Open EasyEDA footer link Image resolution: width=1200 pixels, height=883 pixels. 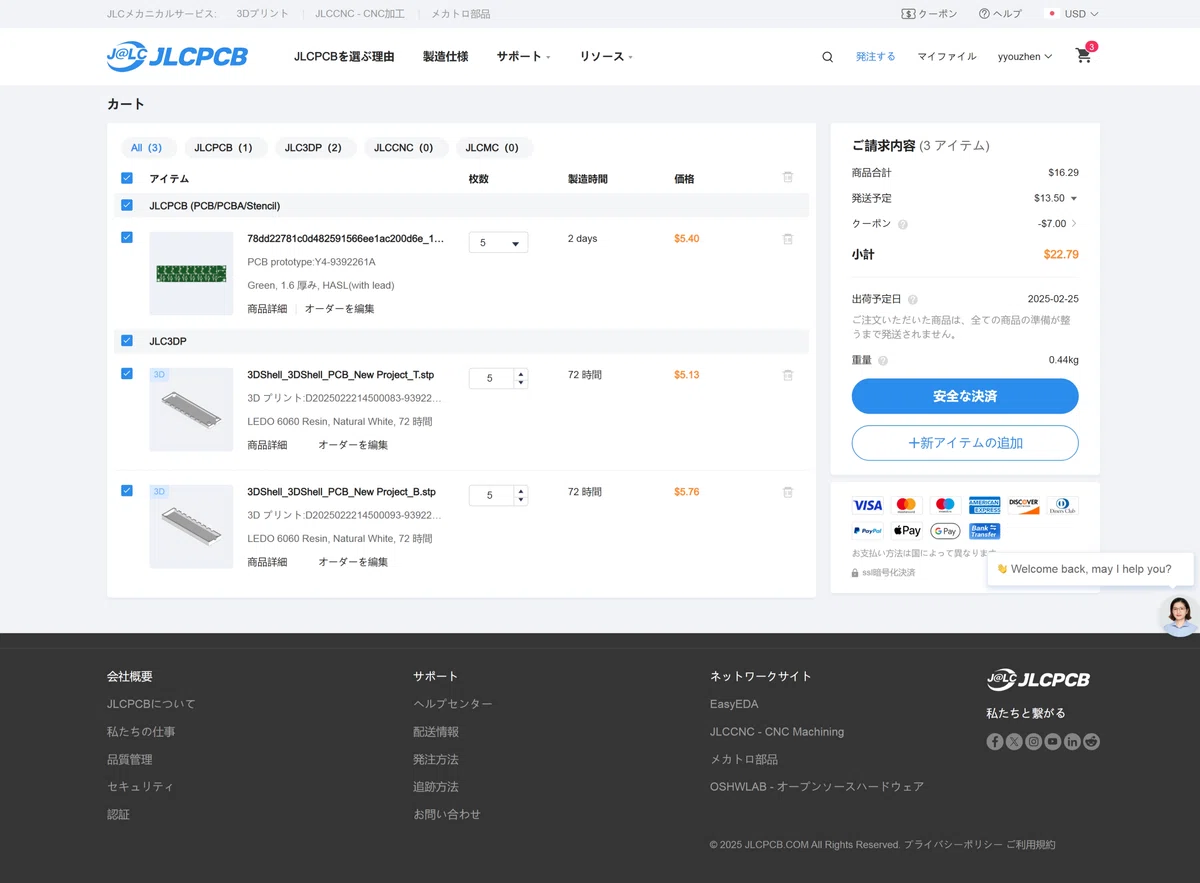tap(734, 704)
